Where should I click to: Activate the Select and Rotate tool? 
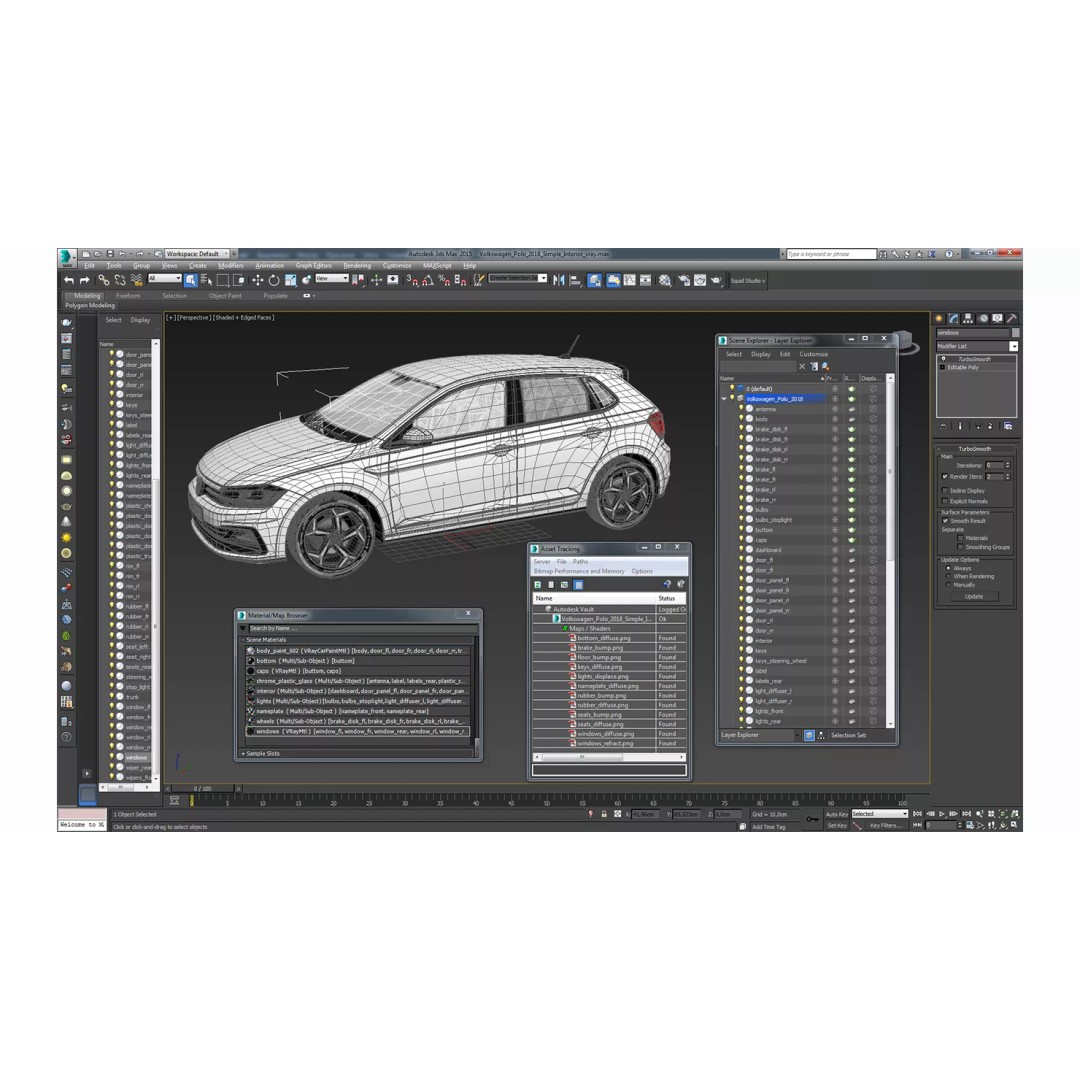coord(274,280)
